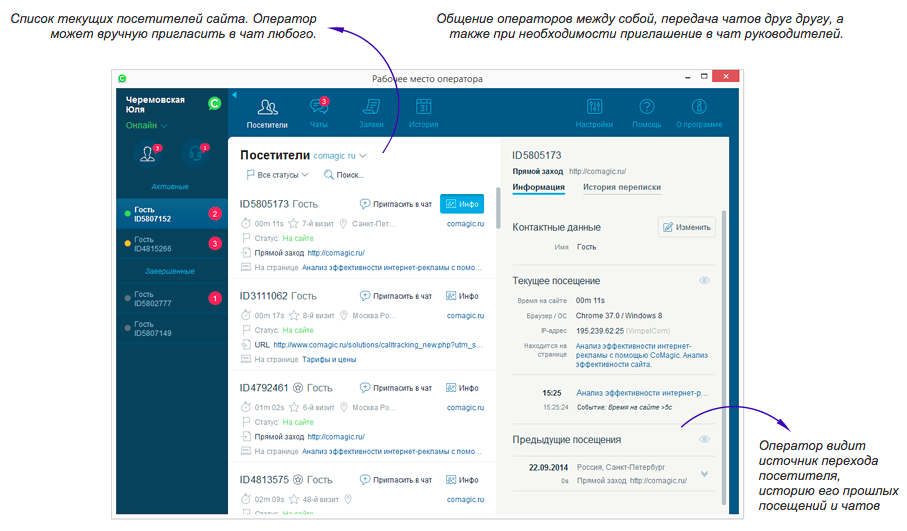Screen dimensions: 907x531
Task: Open the Чаты icon in toolbar
Action: tap(319, 107)
